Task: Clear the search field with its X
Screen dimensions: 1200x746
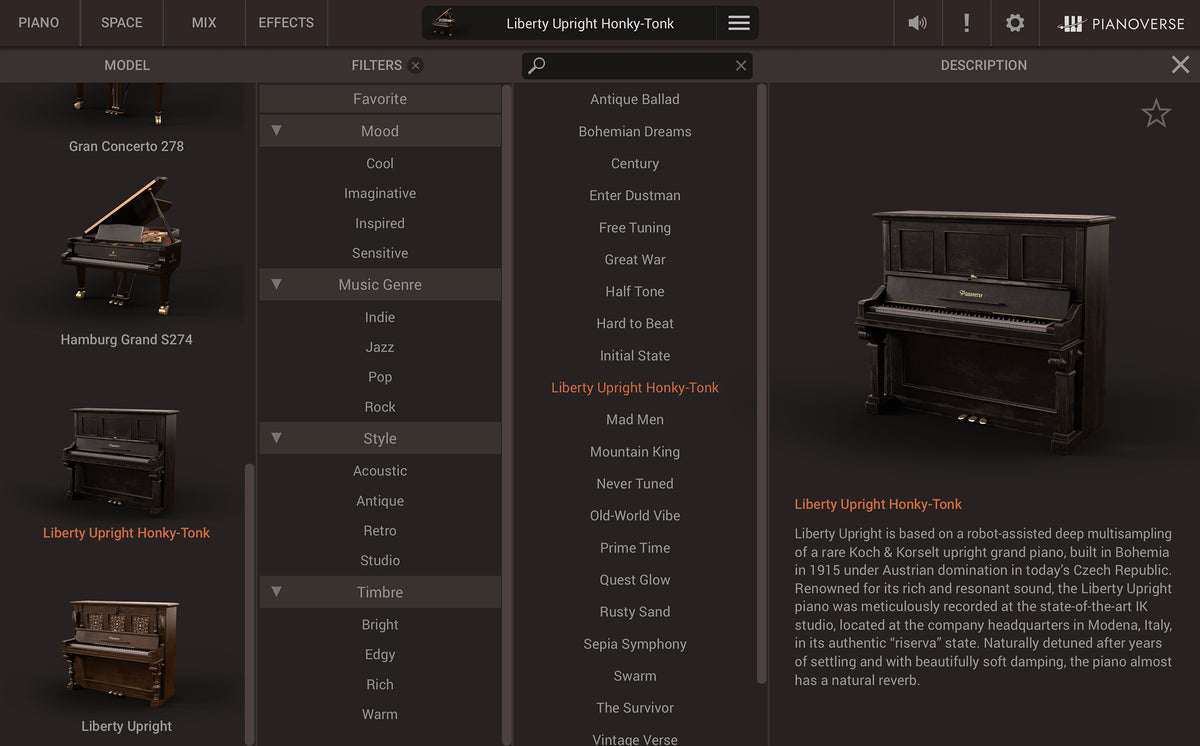Action: (x=741, y=65)
